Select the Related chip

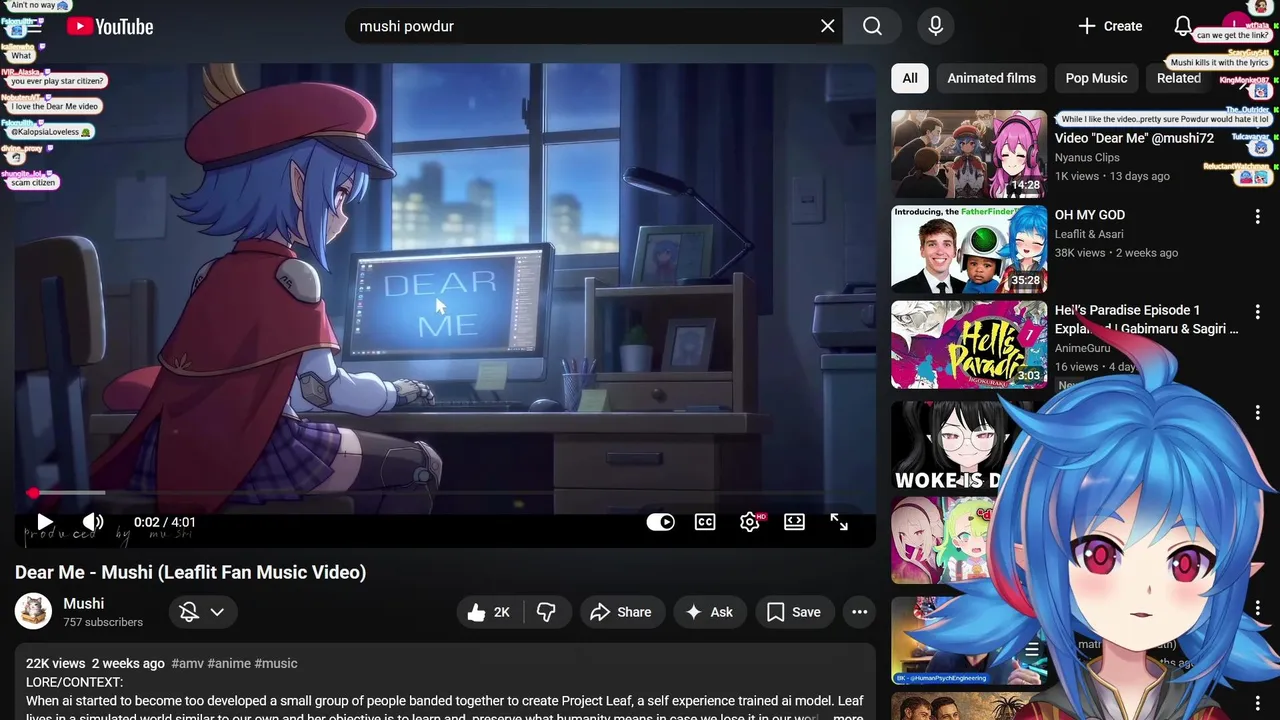[1179, 78]
